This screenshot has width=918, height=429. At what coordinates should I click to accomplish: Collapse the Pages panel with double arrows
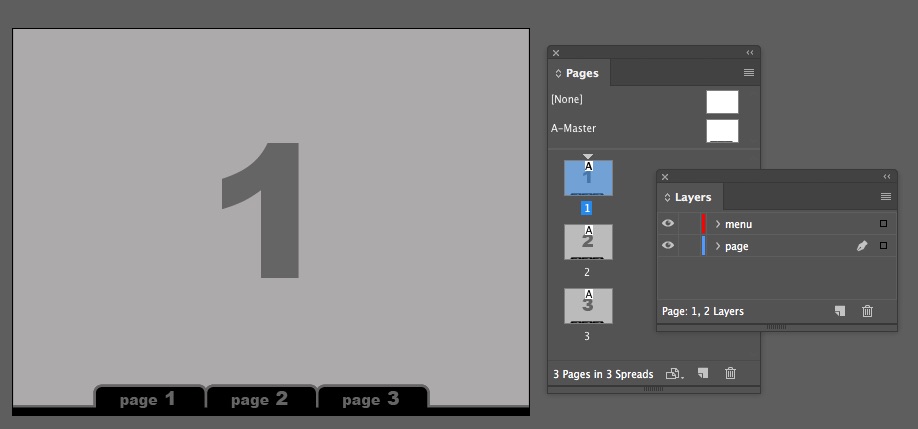tap(749, 53)
